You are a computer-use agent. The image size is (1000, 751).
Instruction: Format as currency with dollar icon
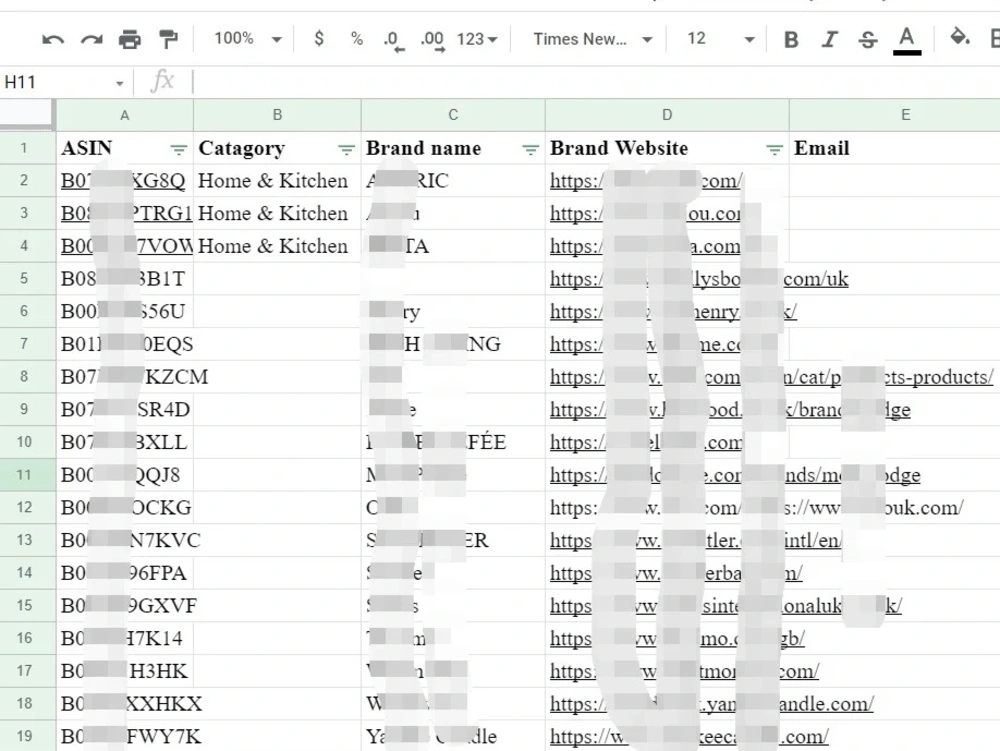(x=319, y=39)
